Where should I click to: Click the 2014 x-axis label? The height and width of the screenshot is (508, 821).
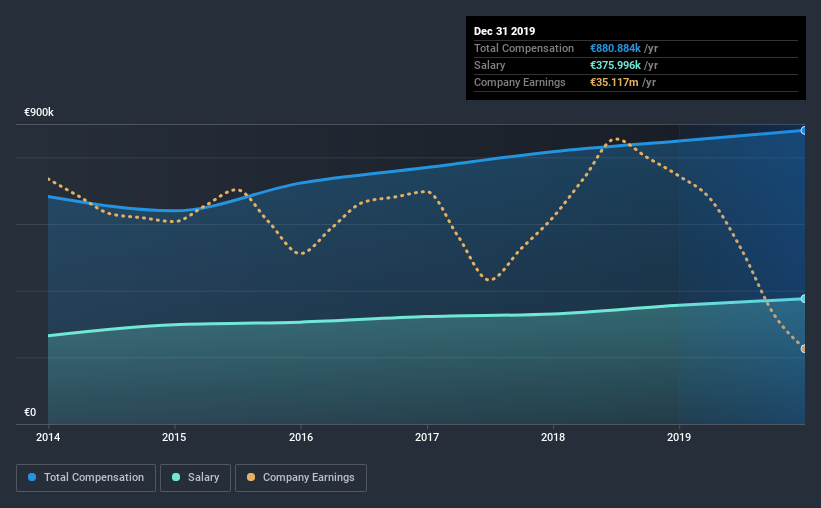(48, 437)
